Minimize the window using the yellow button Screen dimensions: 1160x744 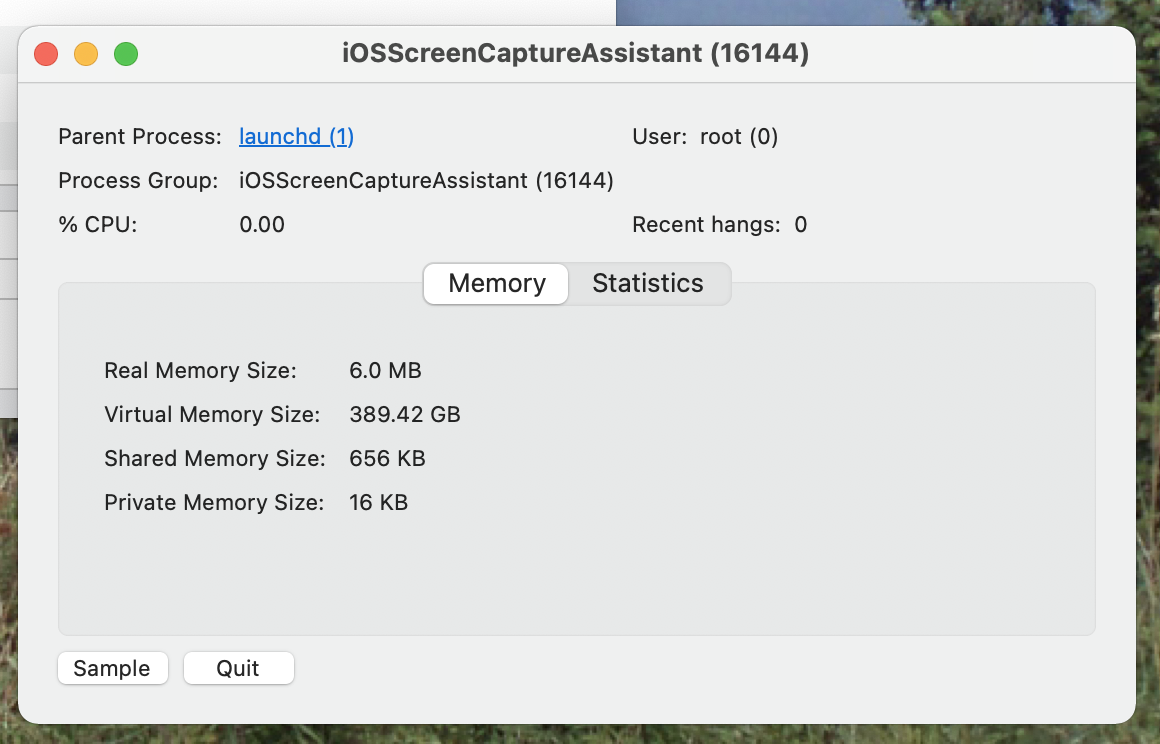point(86,54)
